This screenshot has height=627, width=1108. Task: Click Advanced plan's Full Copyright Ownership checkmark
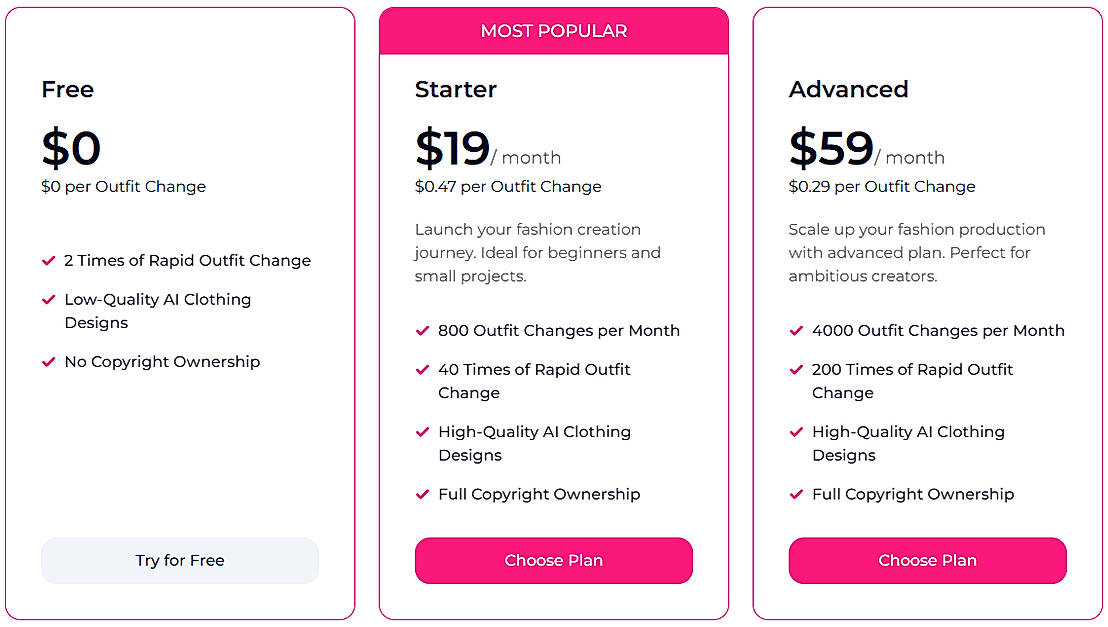[796, 494]
